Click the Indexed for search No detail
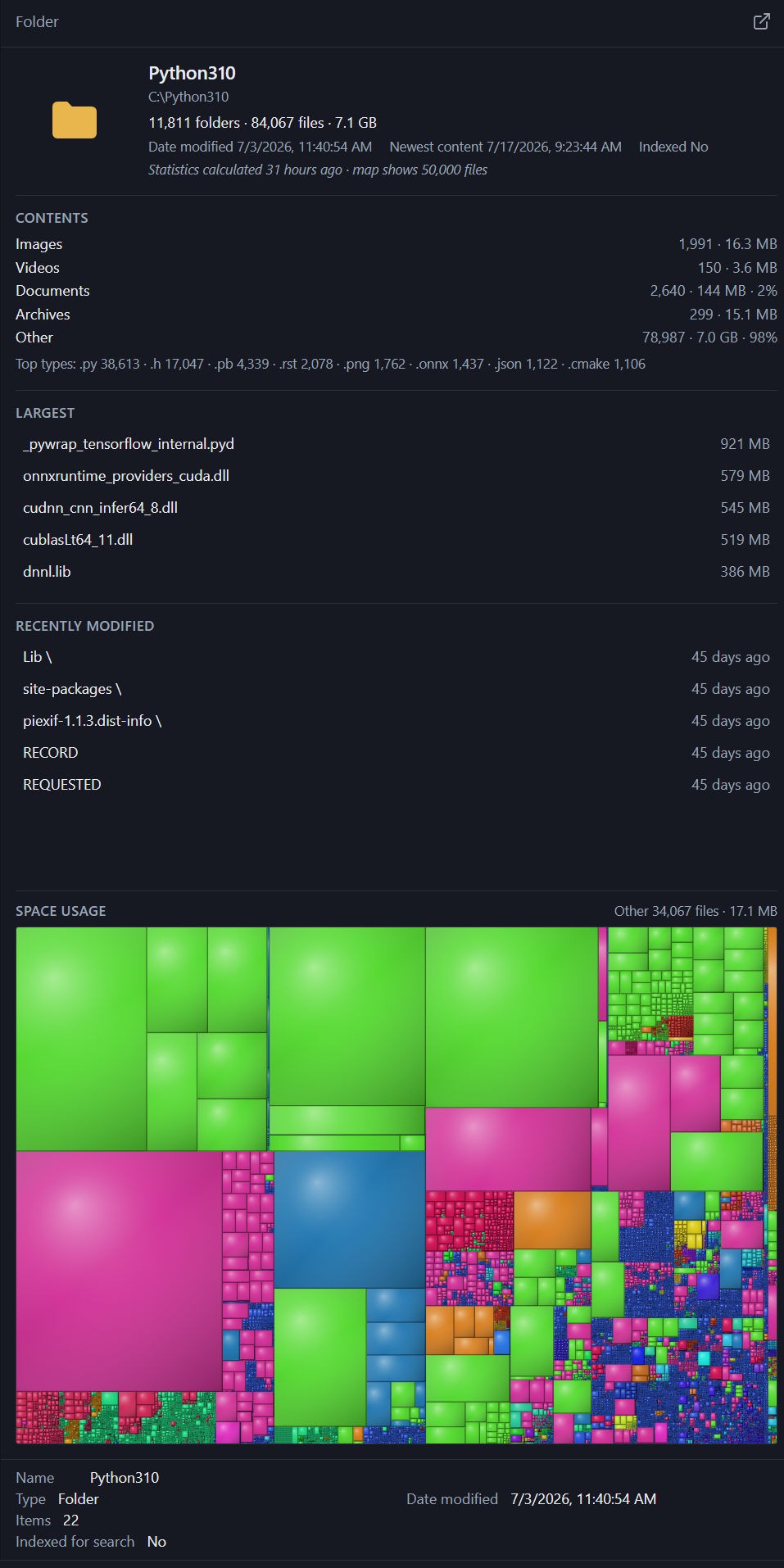This screenshot has width=784, height=1568. [x=91, y=1542]
